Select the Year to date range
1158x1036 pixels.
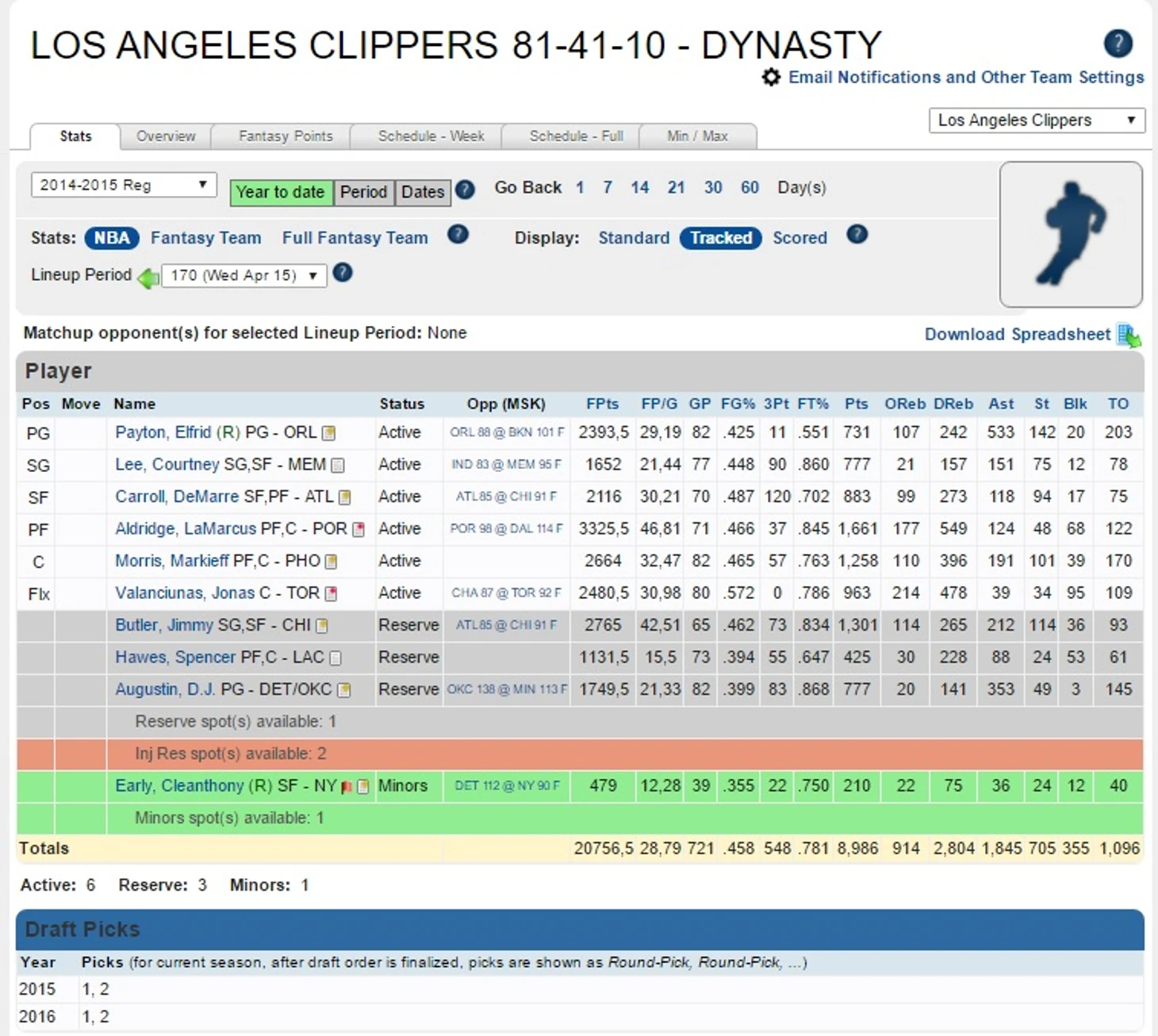pos(281,193)
